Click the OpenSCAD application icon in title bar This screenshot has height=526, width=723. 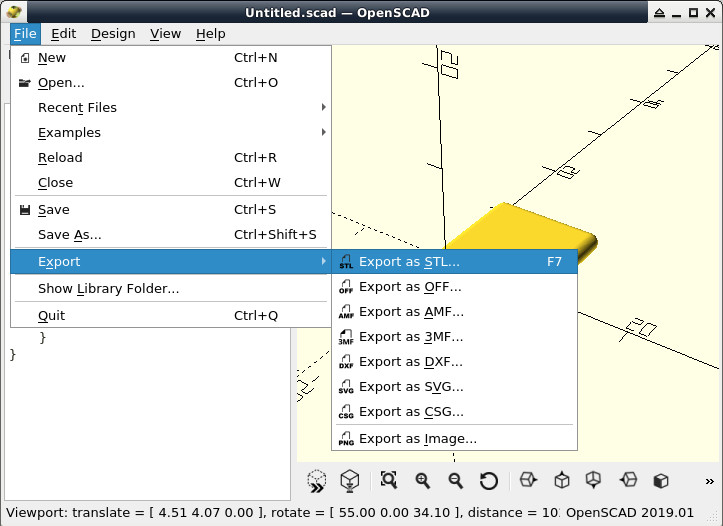point(14,12)
